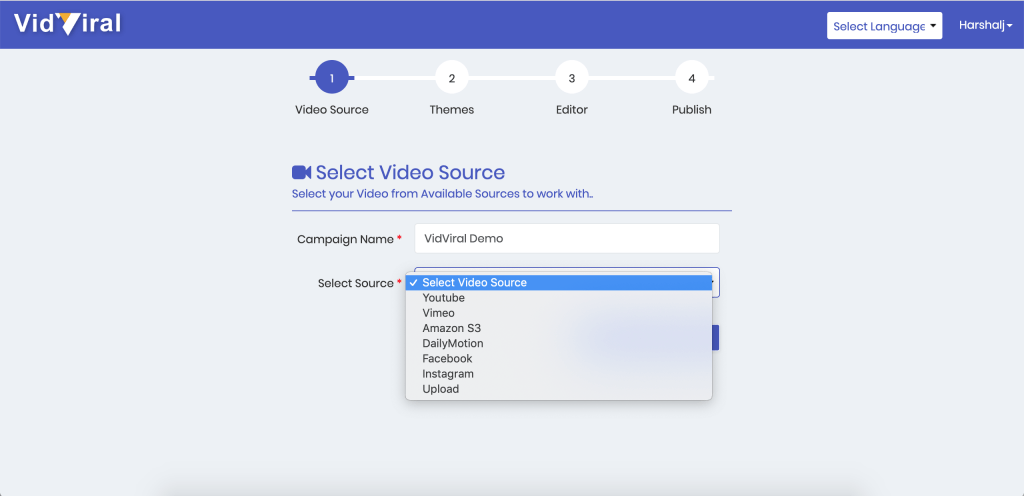1024x496 pixels.
Task: Click the Select Video Source heading text
Action: point(410,172)
